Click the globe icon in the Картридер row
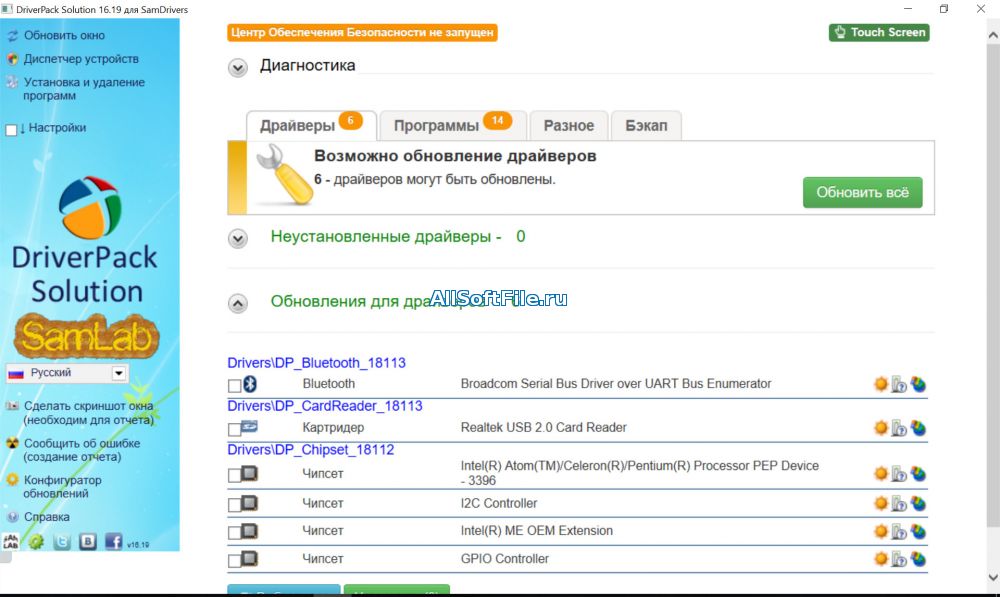Viewport: 1000px width, 597px height. tap(918, 428)
